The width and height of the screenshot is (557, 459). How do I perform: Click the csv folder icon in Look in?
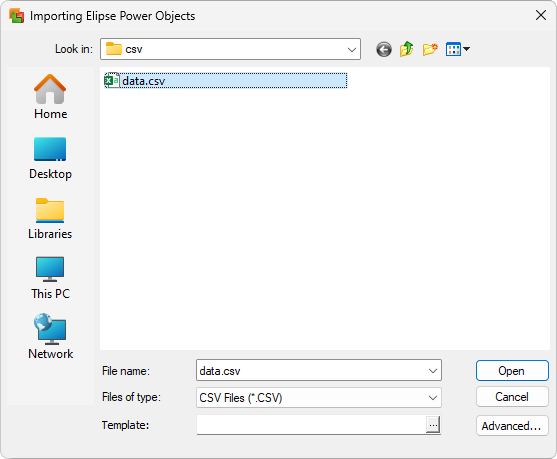tap(114, 49)
